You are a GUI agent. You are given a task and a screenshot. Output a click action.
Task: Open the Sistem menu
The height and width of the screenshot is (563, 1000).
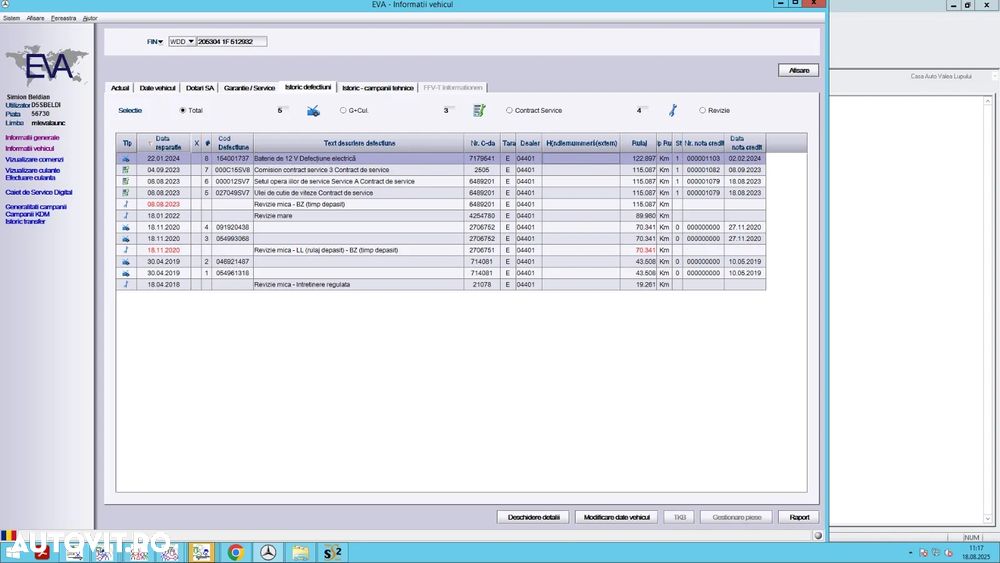coord(11,18)
